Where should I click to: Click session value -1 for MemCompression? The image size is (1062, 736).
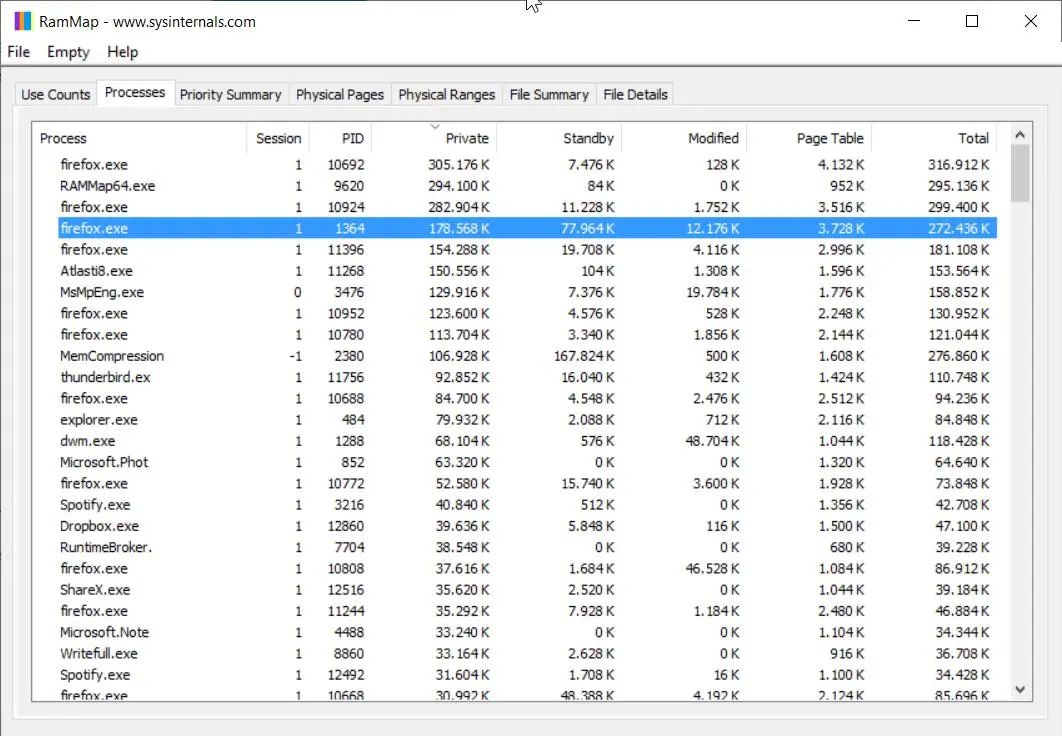pos(295,356)
